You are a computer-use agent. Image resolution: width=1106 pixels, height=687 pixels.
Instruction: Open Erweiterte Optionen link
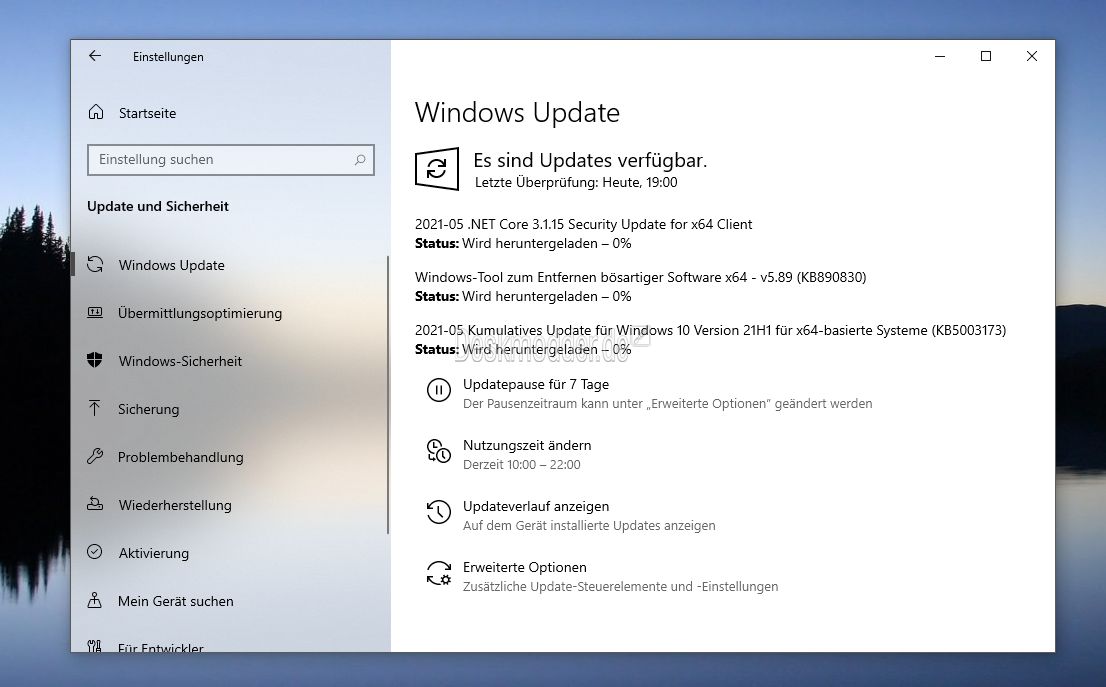[524, 567]
